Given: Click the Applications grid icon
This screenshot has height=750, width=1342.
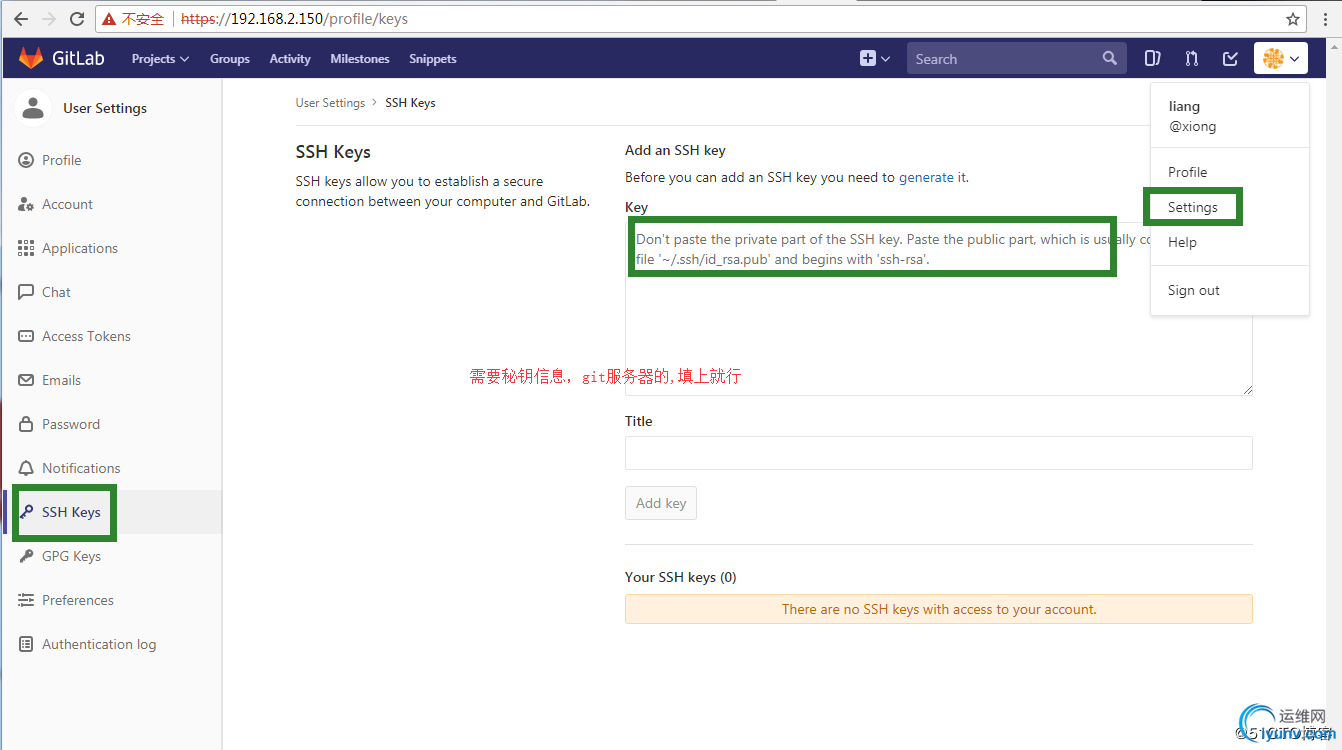Looking at the screenshot, I should (x=26, y=248).
